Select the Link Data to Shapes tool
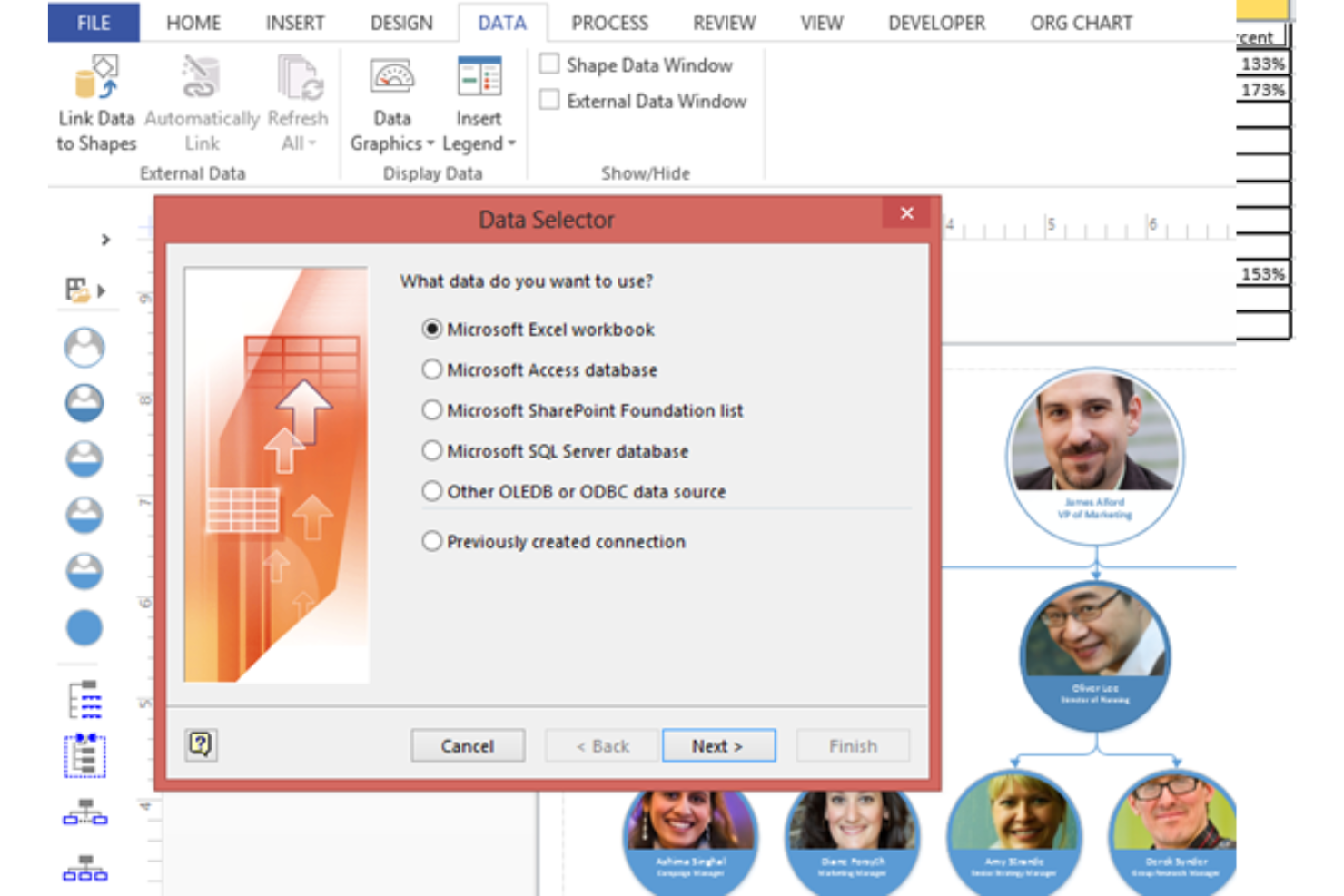The width and height of the screenshot is (1344, 896). (95, 100)
